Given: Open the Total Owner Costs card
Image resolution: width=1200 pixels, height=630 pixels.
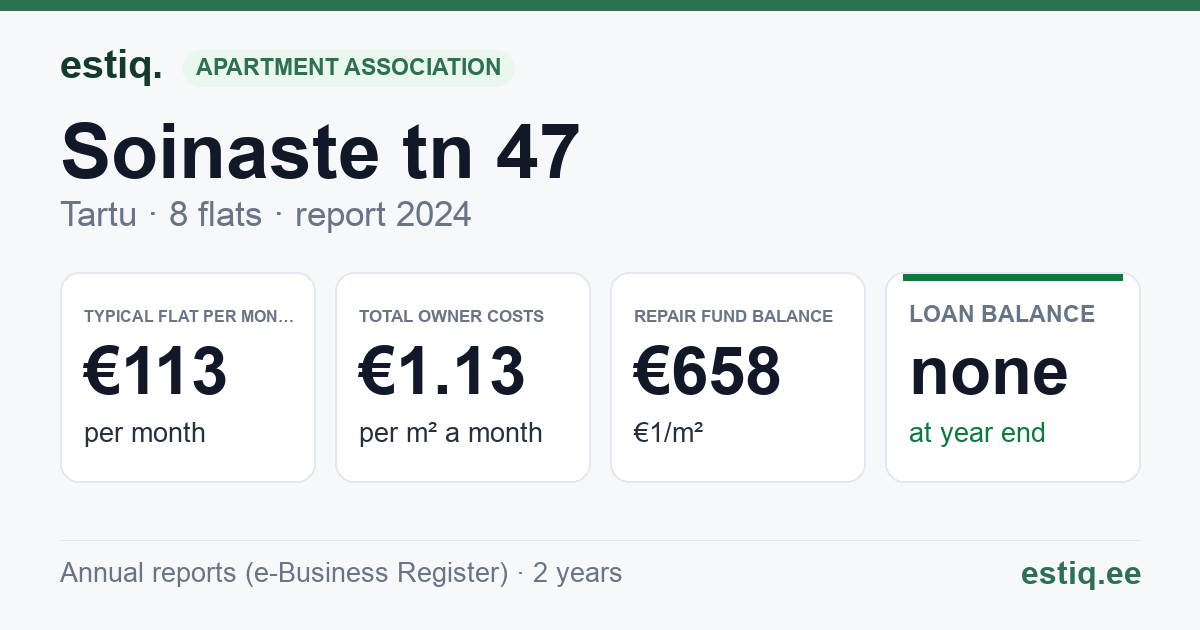Looking at the screenshot, I should [463, 377].
